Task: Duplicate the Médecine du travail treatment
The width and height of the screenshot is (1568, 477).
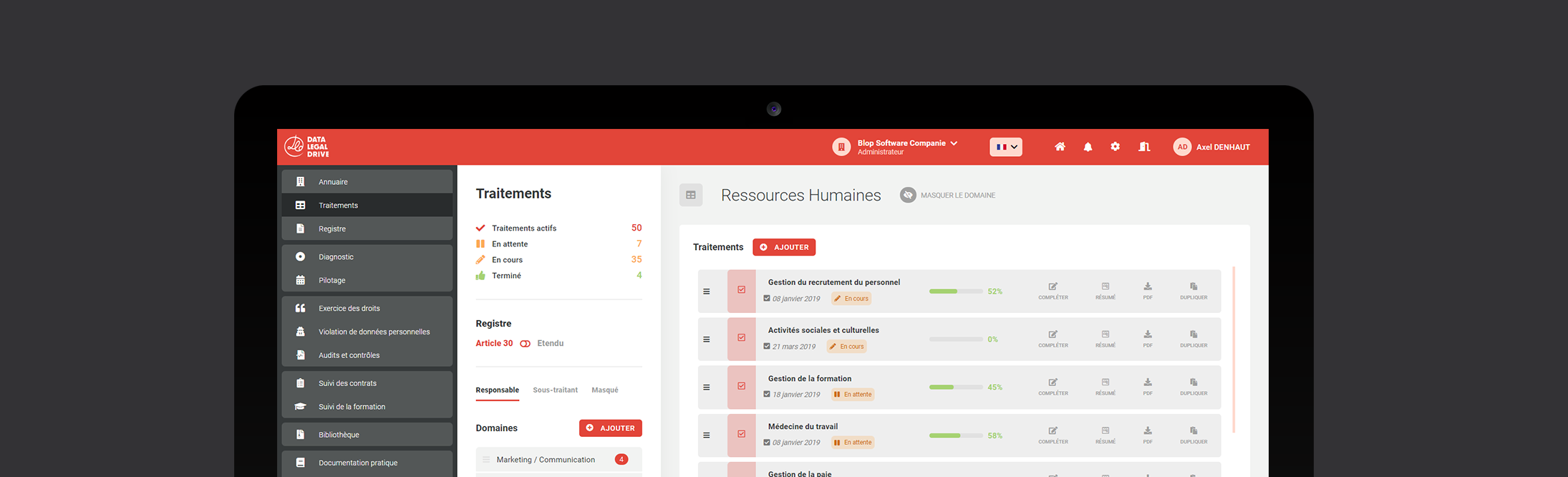Action: [1193, 435]
